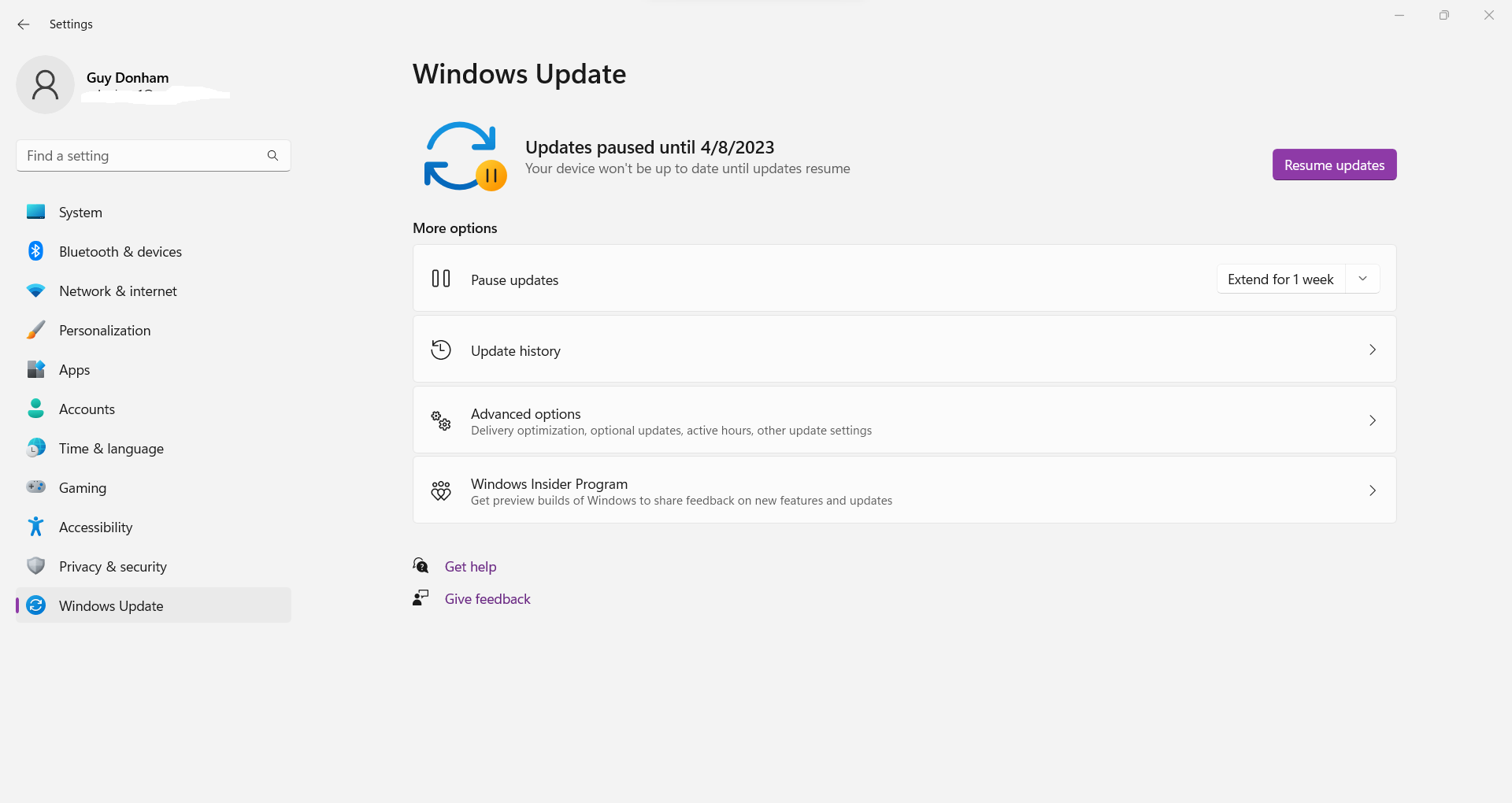Click the Time & language globe icon

tap(35, 448)
